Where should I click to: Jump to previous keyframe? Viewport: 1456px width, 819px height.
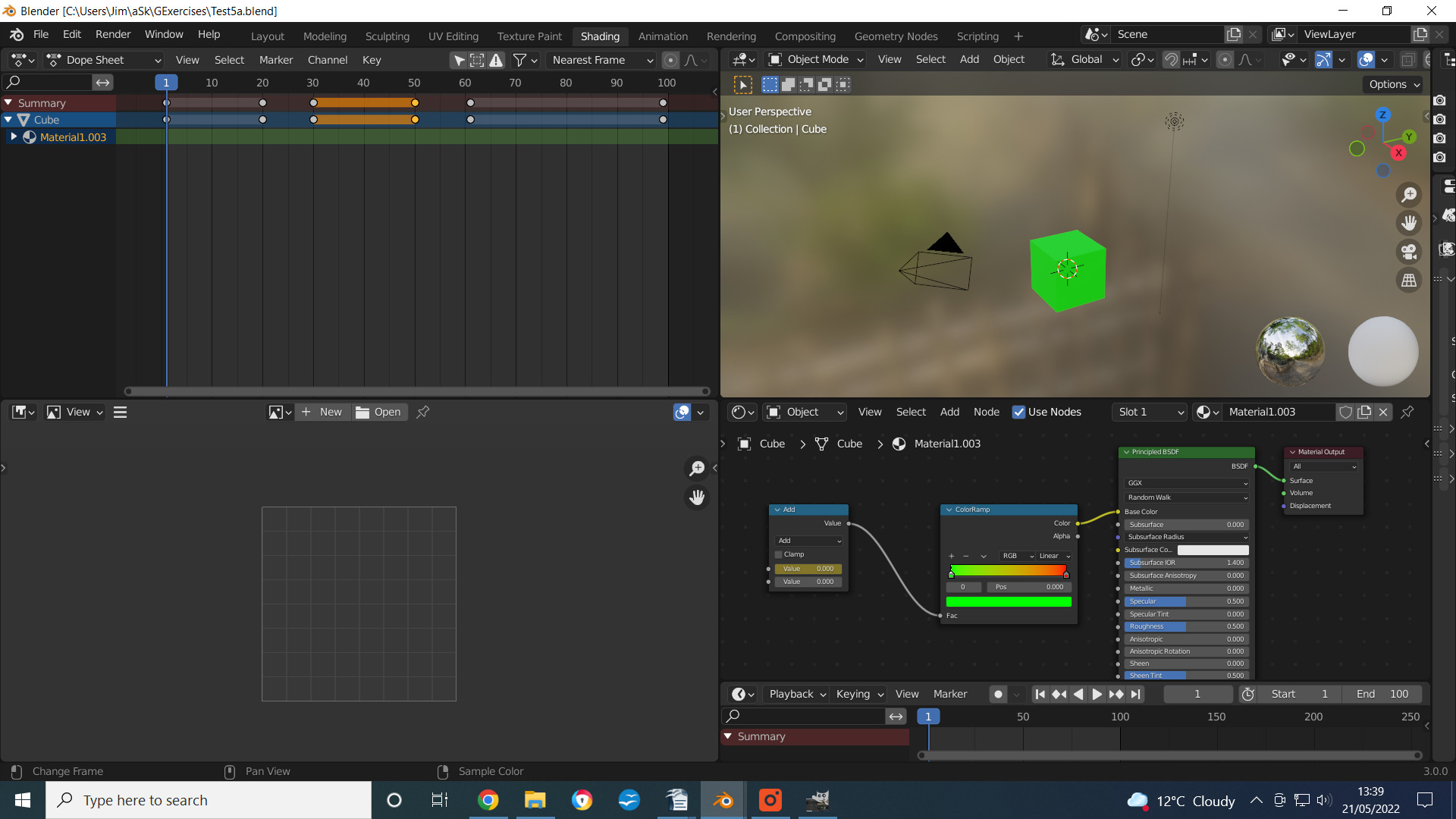(1059, 694)
